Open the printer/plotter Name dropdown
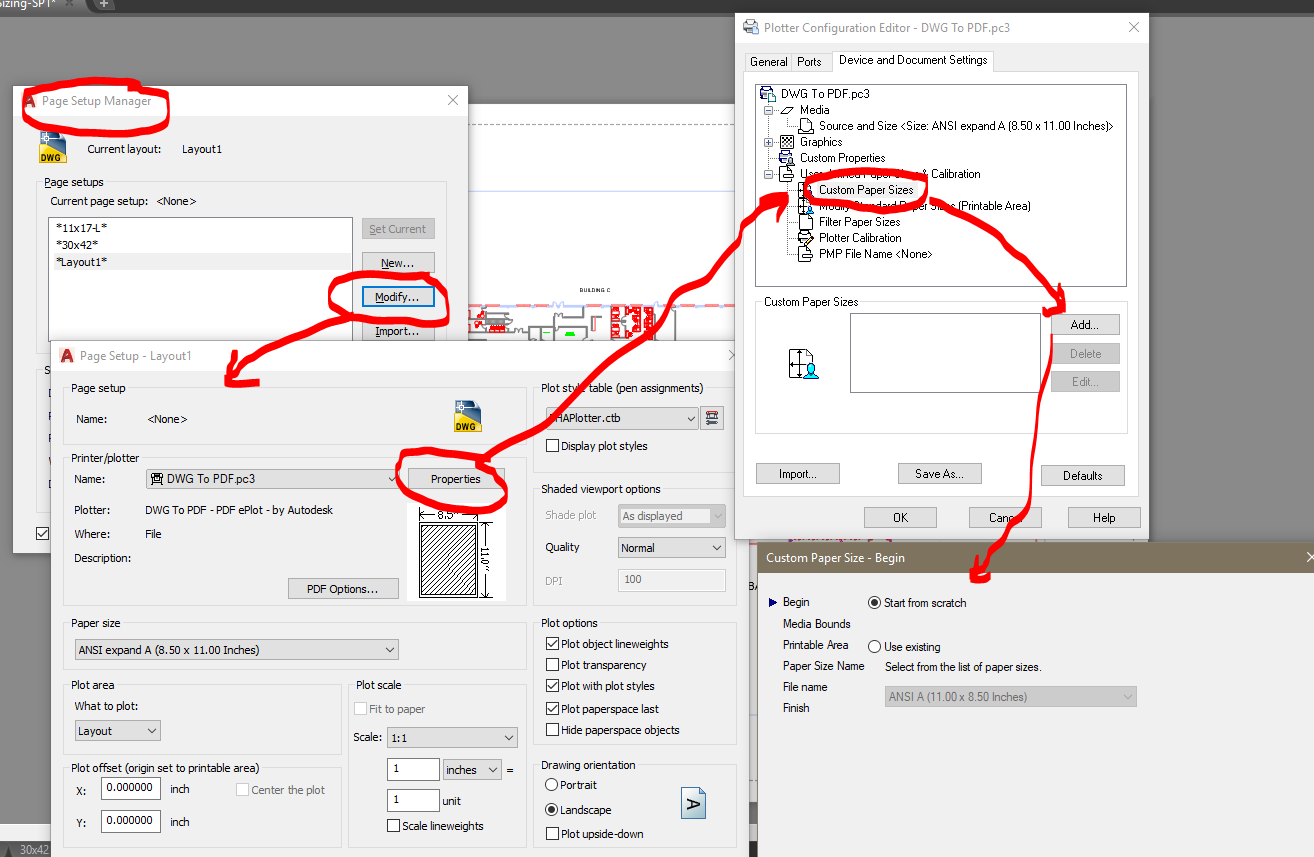This screenshot has width=1314, height=857. 272,479
